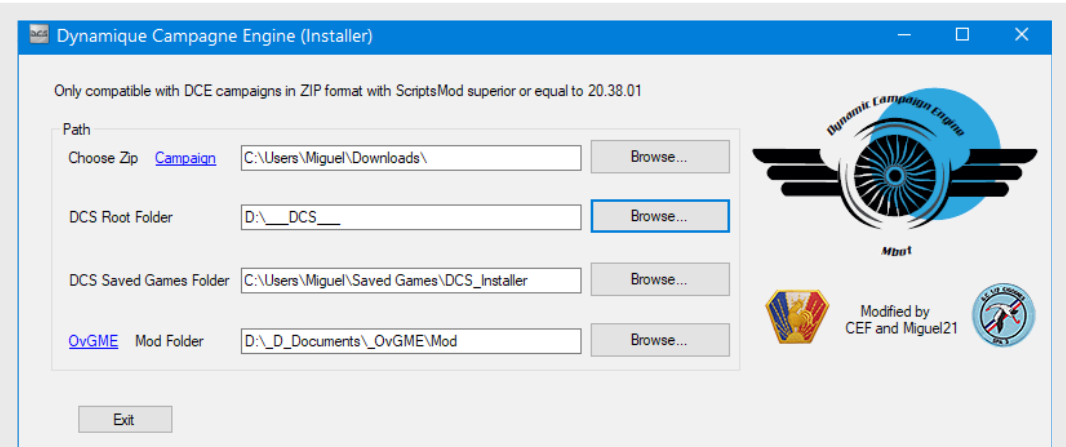Screen dimensions: 1066x447
Task: Focus the DCS Root Folder path field
Action: coord(411,217)
